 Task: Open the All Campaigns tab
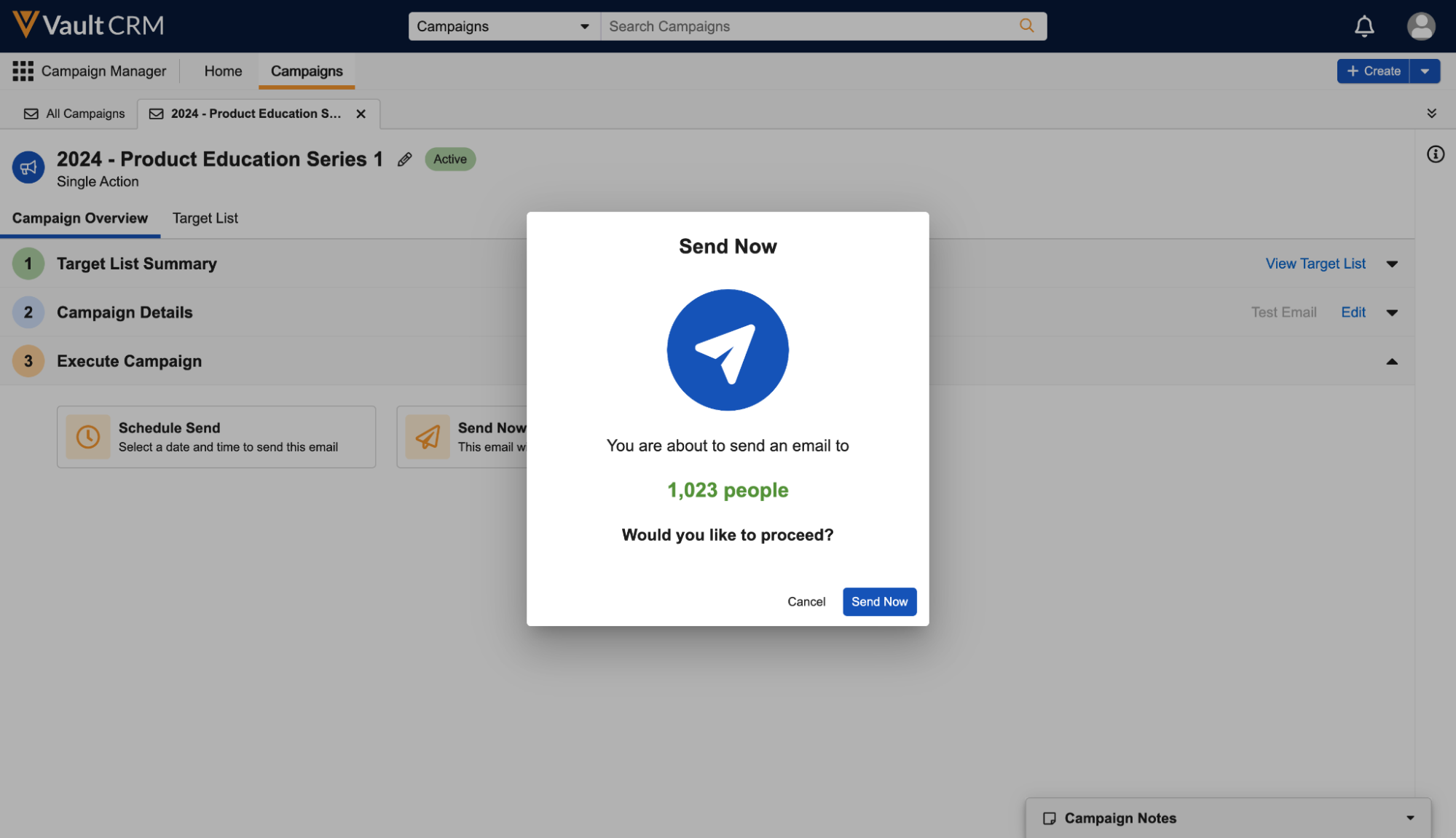click(74, 114)
